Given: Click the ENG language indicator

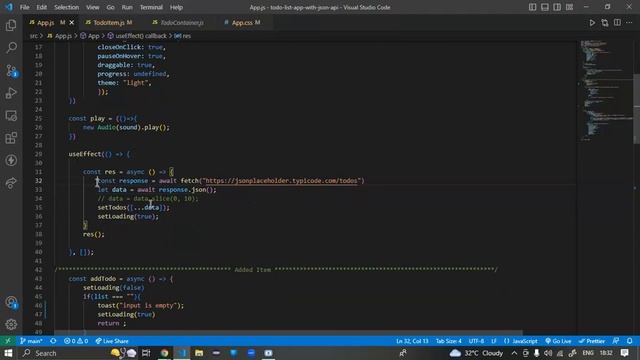Looking at the screenshot, I should point(588,353).
